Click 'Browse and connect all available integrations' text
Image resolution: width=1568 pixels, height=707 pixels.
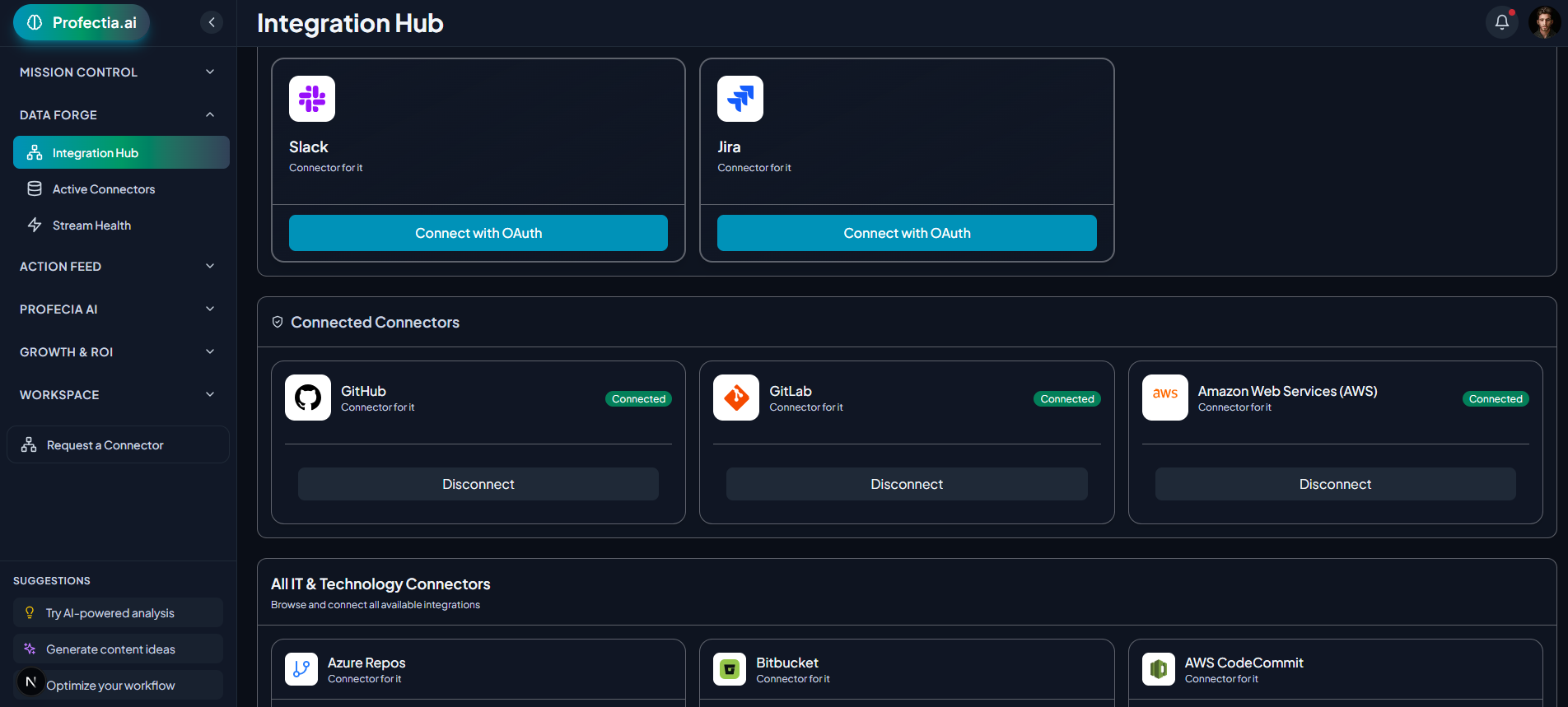376,605
